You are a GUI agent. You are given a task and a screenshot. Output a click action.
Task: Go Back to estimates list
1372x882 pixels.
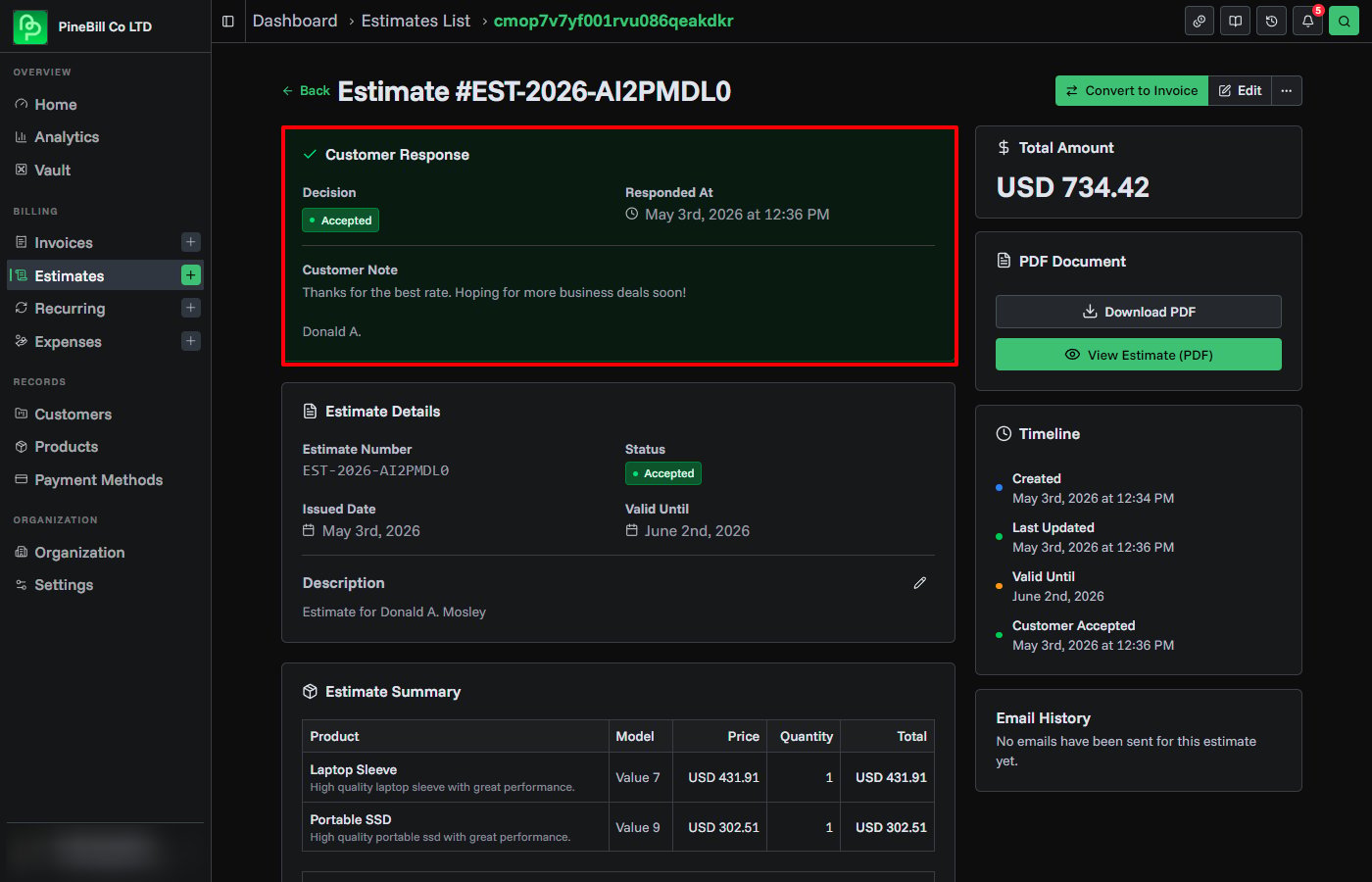pos(306,91)
